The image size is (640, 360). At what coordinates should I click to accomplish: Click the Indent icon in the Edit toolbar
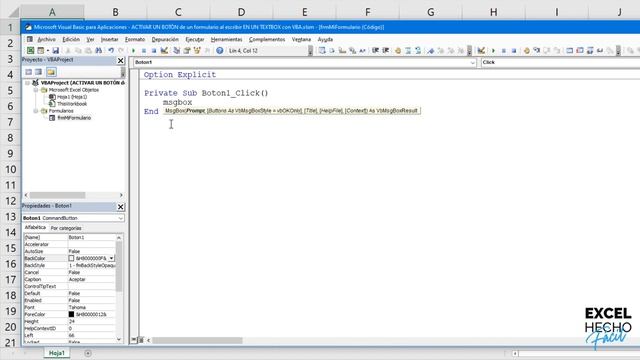click(375, 51)
